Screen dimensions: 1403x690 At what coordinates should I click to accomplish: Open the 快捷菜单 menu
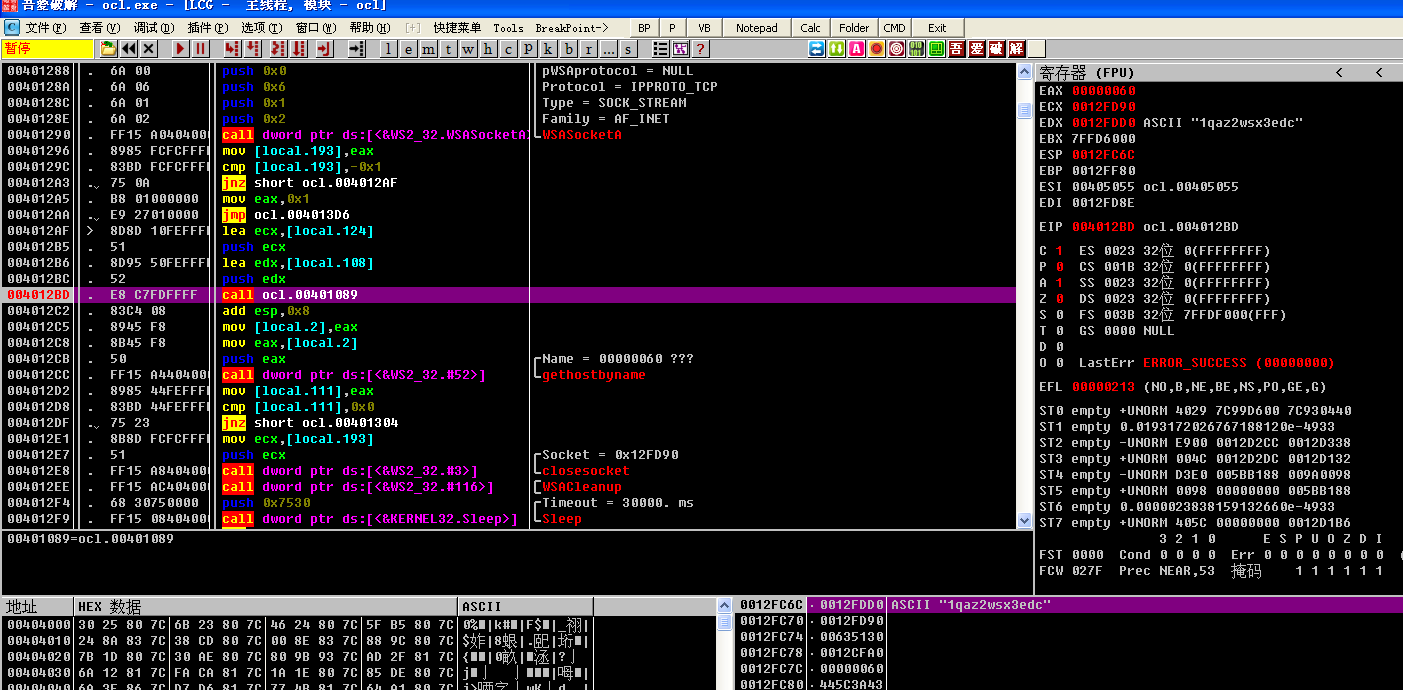point(457,28)
